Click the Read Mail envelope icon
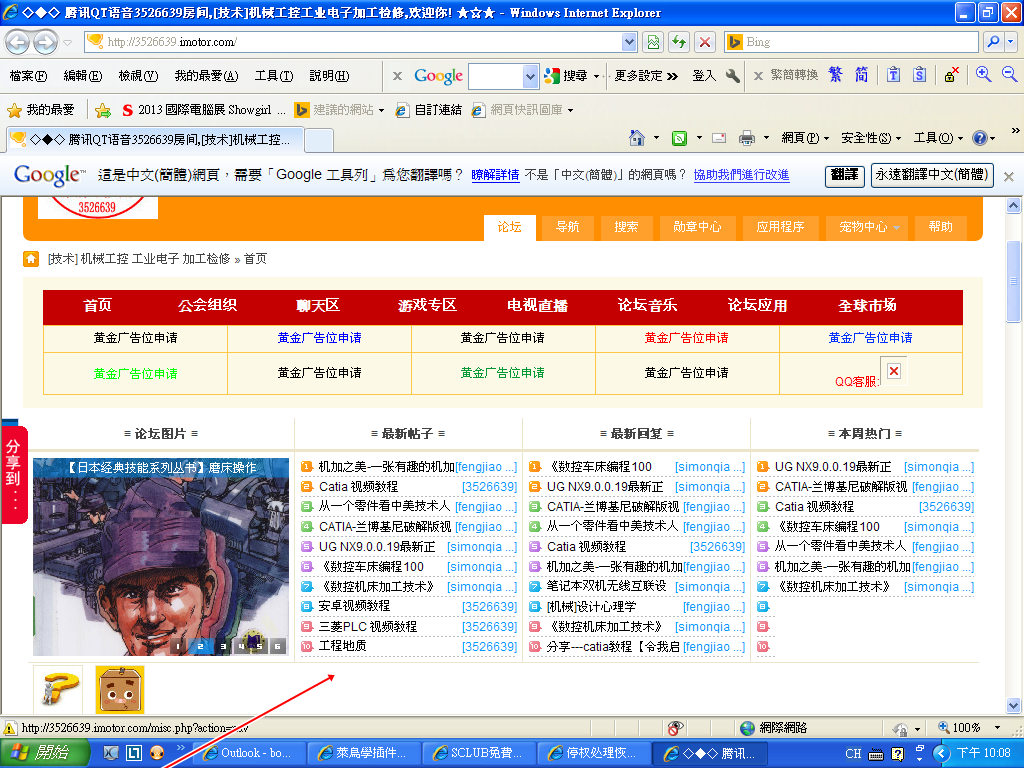 [719, 138]
